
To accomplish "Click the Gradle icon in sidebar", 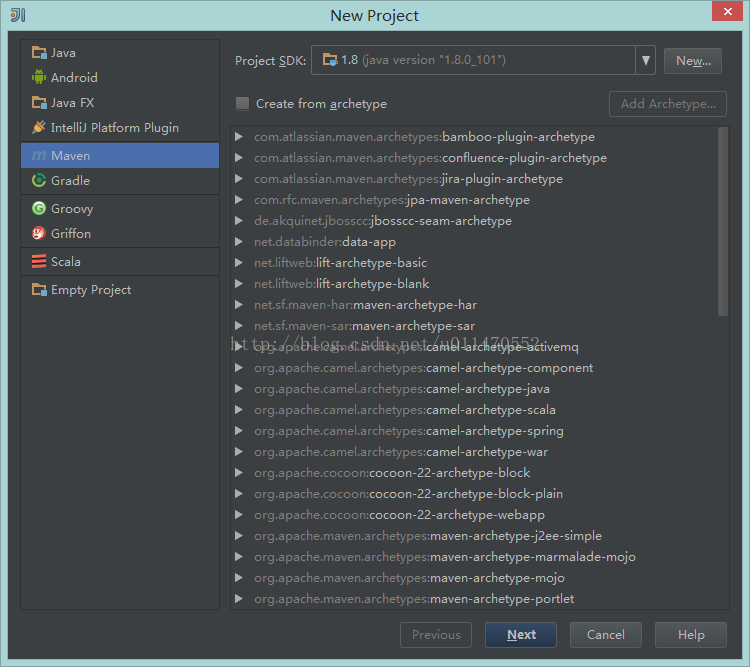I will [x=39, y=180].
